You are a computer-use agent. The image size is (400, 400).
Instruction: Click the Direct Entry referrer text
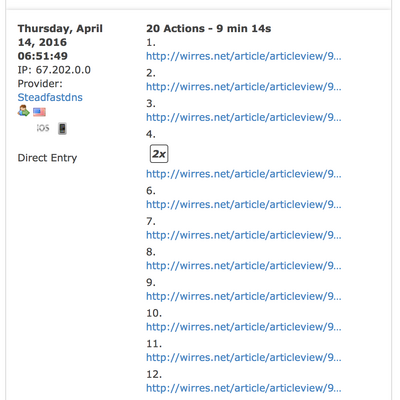tap(47, 158)
